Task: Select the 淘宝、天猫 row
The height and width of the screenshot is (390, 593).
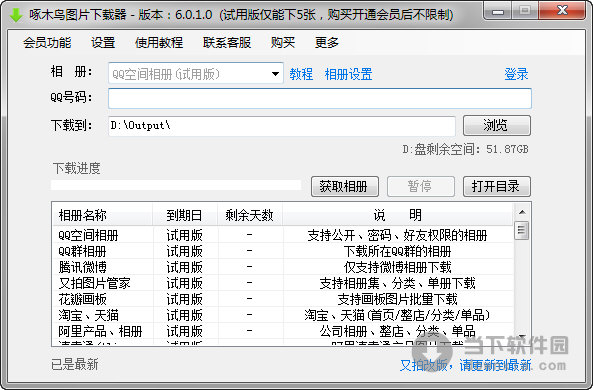Action: click(283, 315)
